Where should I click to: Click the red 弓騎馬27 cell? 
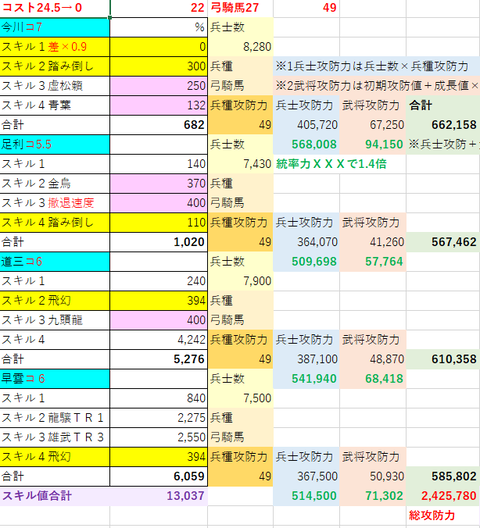pyautogui.click(x=241, y=7)
